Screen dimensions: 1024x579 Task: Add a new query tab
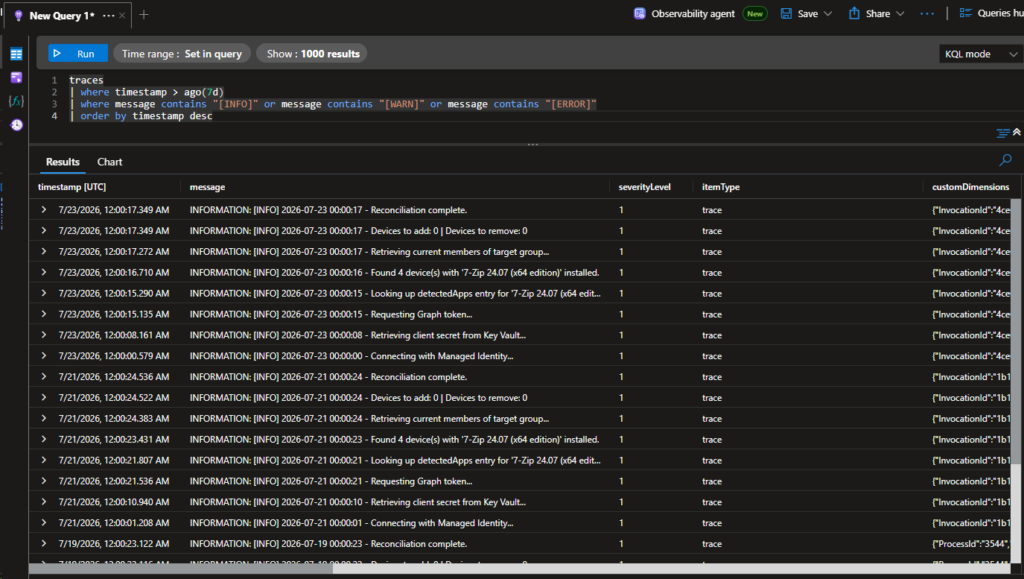144,14
